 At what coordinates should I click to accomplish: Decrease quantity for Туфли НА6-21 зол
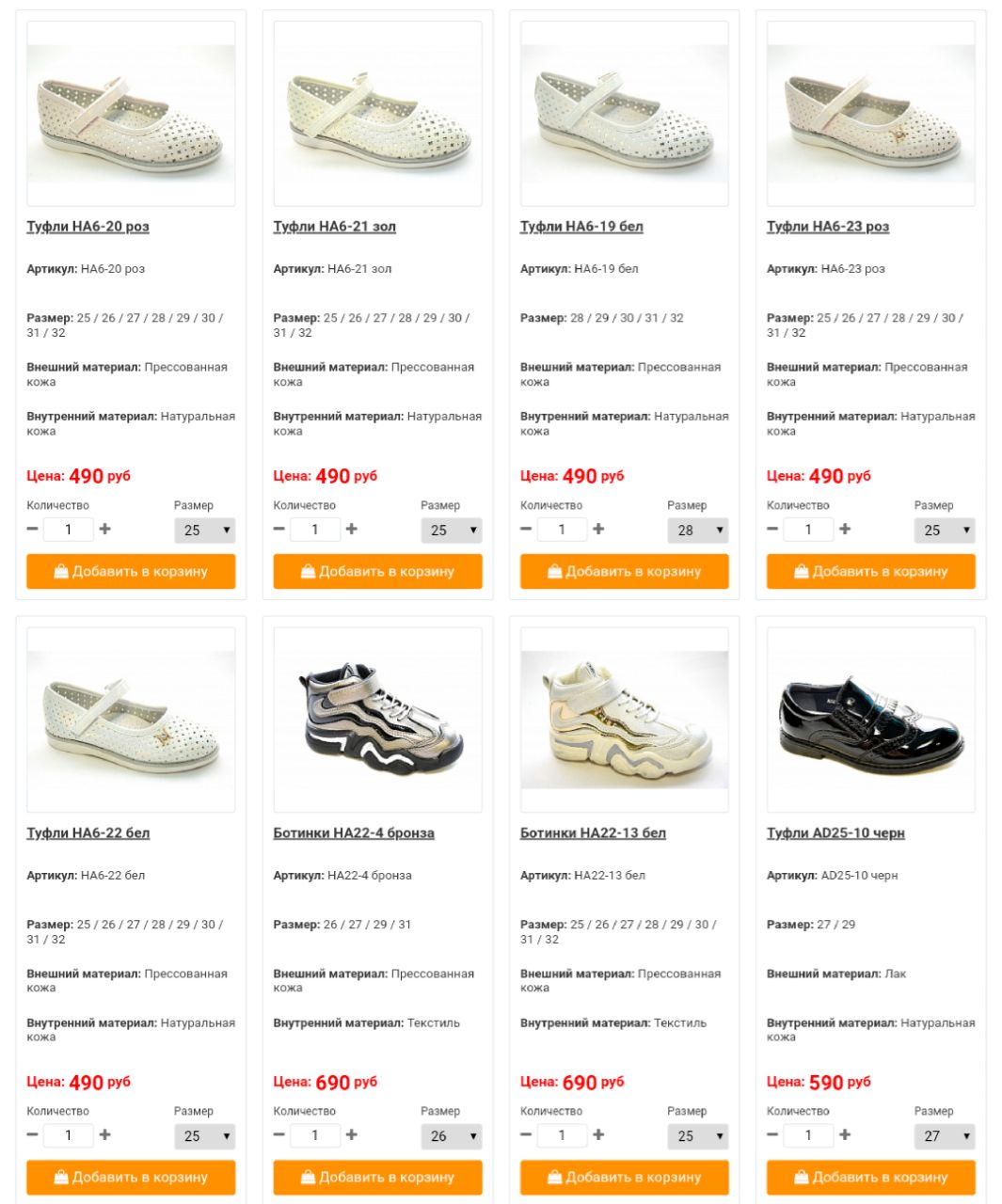tap(279, 530)
